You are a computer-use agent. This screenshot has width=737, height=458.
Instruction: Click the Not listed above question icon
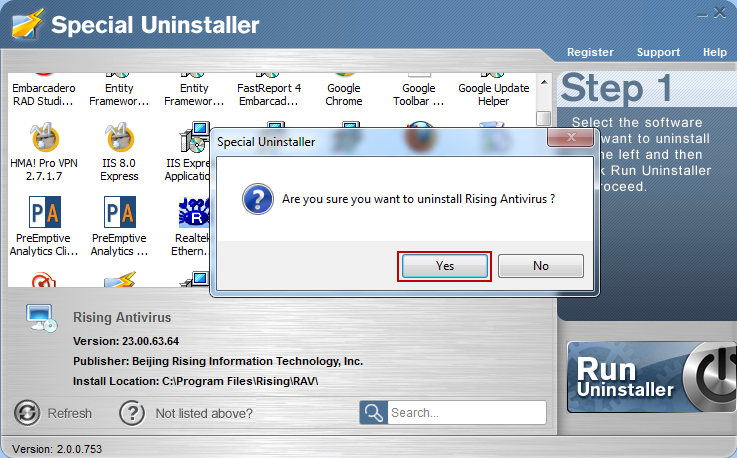[x=132, y=413]
